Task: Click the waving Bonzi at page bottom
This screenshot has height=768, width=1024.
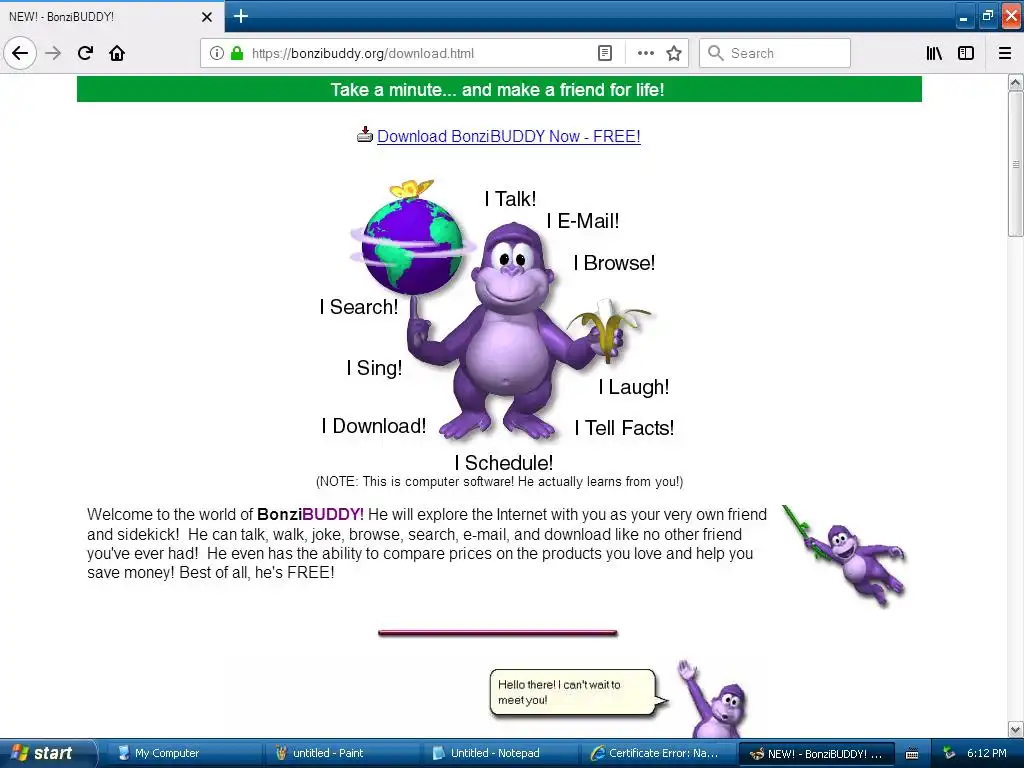Action: pyautogui.click(x=713, y=699)
